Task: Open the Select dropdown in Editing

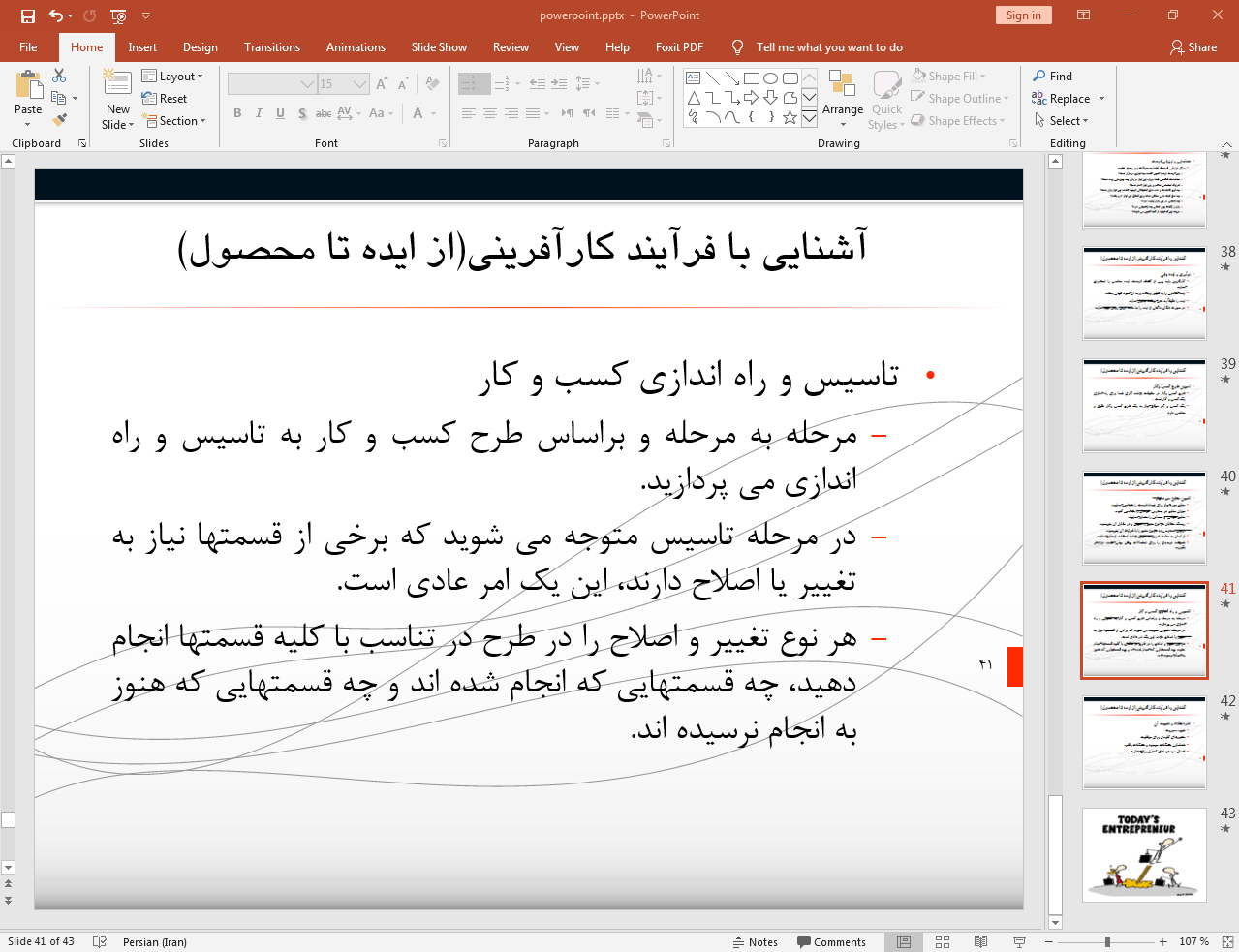Action: (x=1061, y=121)
